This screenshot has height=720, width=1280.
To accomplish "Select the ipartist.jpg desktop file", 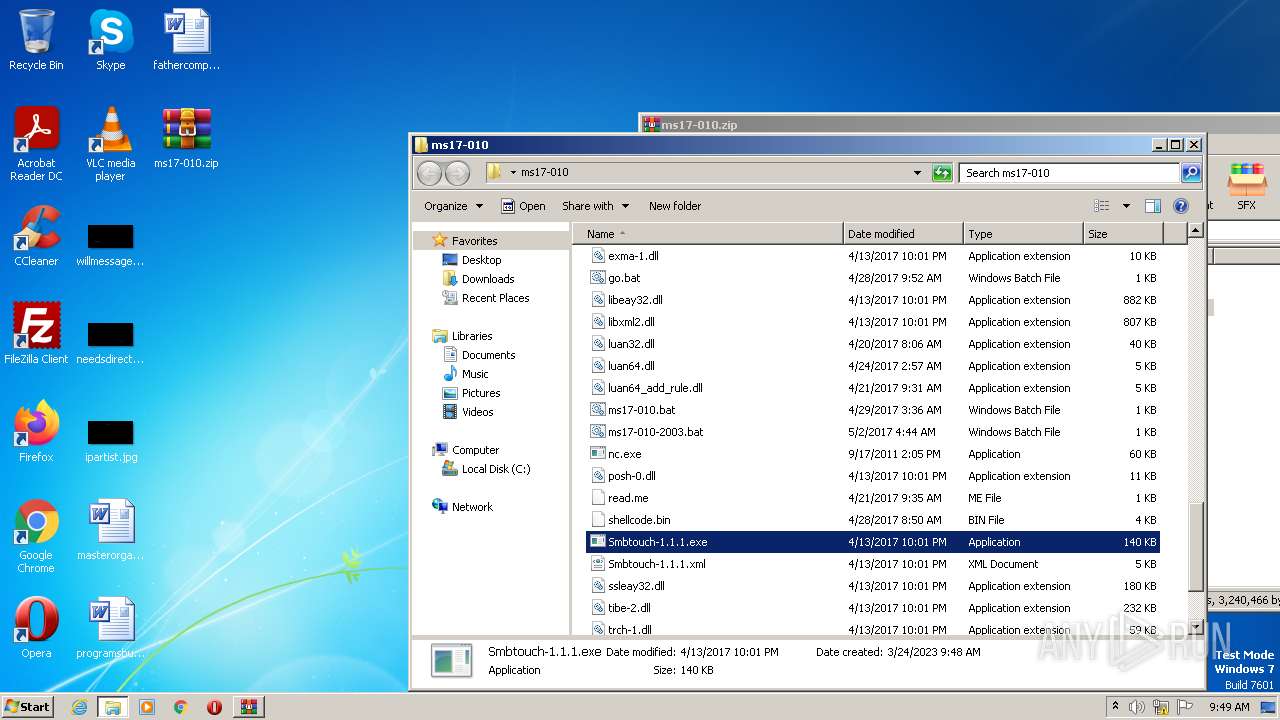I will (x=110, y=442).
